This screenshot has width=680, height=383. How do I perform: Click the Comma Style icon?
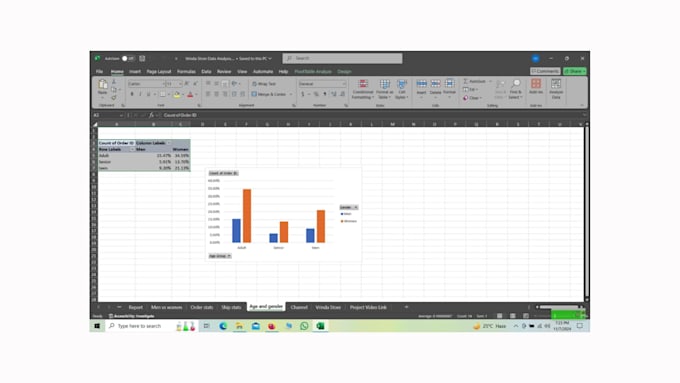[325, 94]
